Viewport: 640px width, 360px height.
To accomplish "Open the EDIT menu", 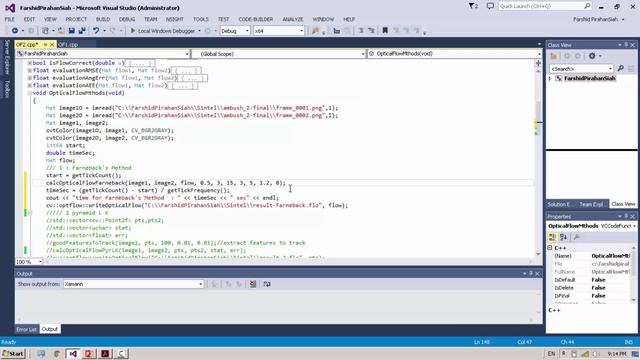I will [29, 19].
